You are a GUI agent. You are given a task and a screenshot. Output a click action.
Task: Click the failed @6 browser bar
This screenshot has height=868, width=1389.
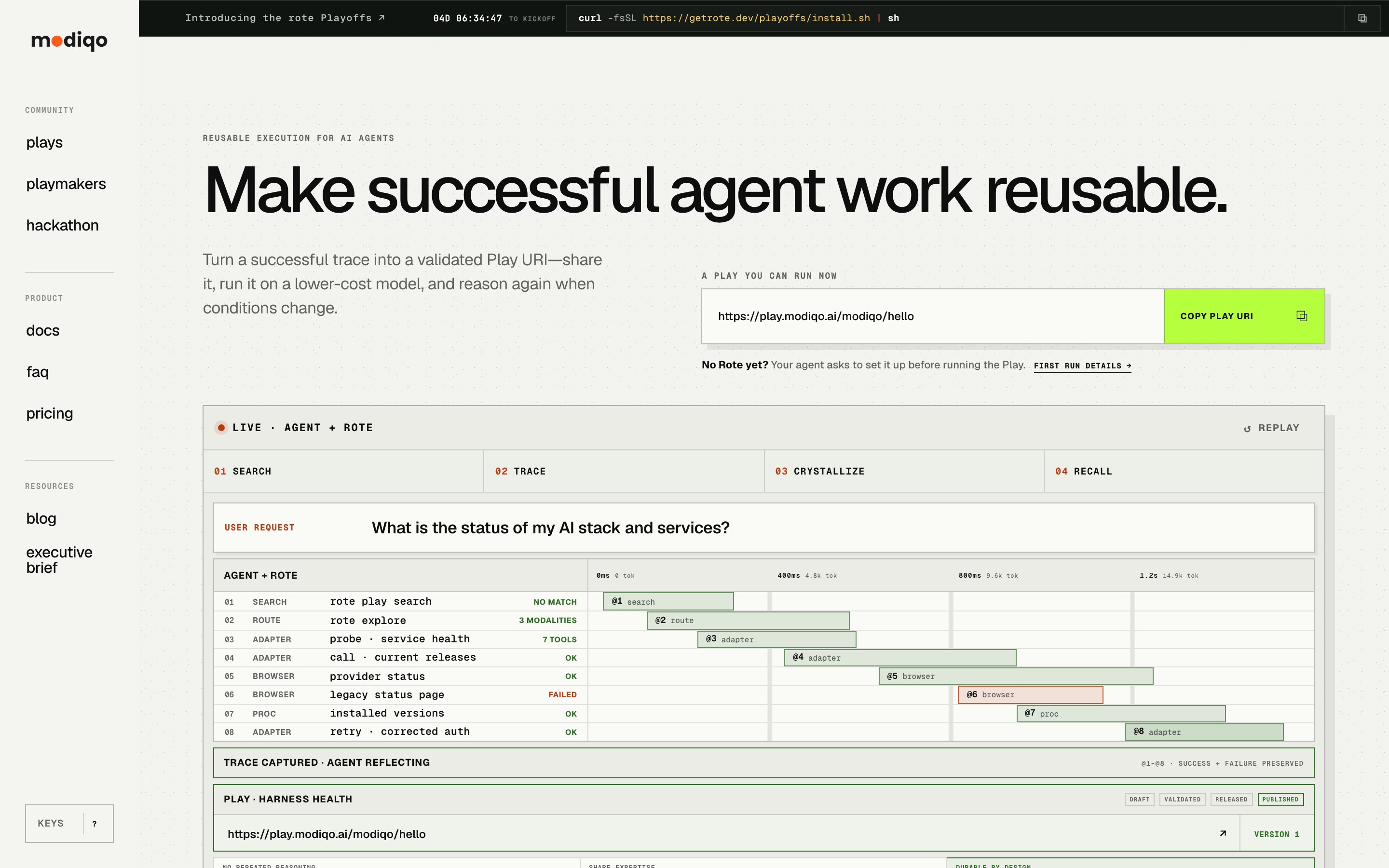(x=1030, y=694)
